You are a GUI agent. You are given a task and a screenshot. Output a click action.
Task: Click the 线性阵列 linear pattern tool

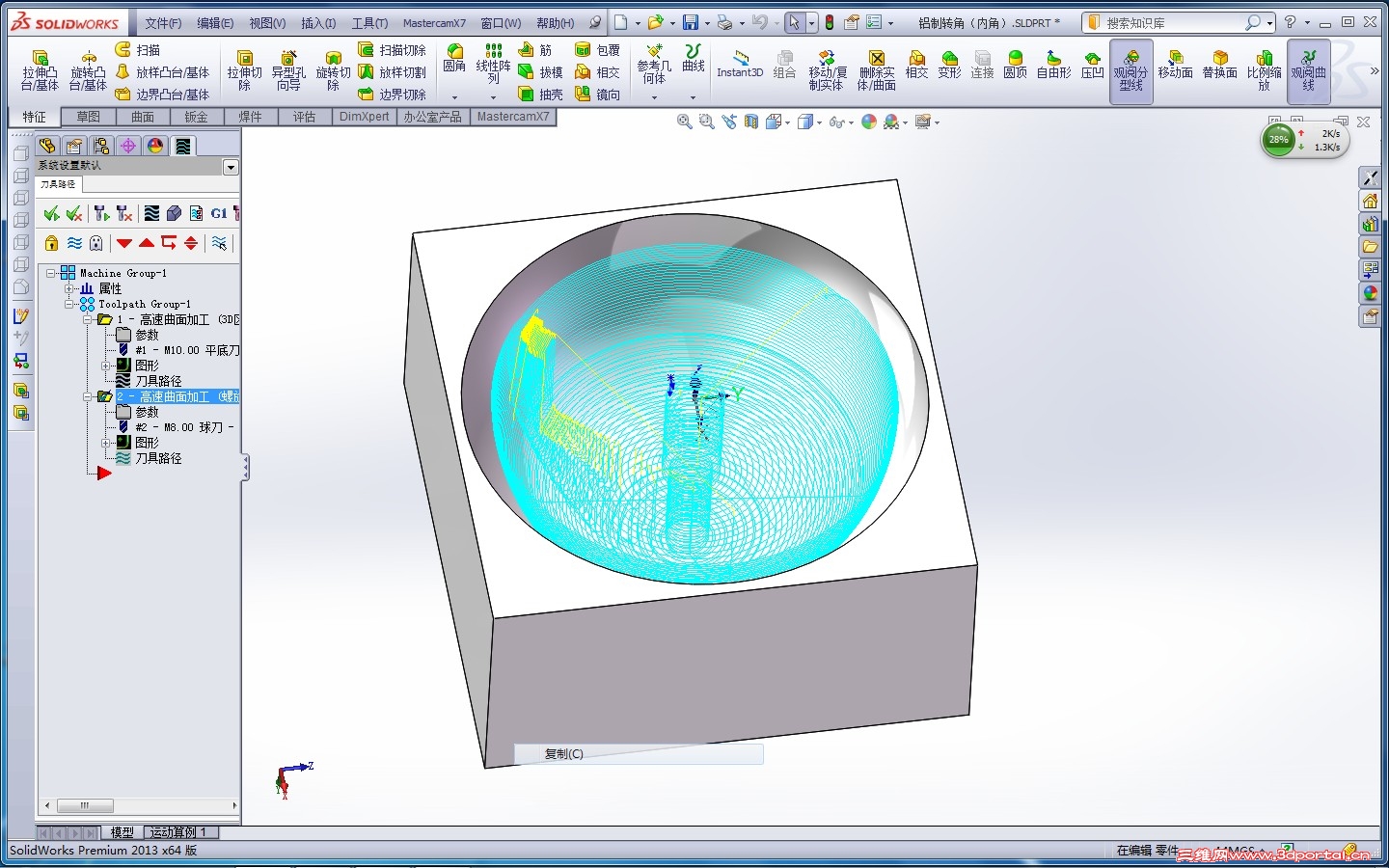[493, 64]
